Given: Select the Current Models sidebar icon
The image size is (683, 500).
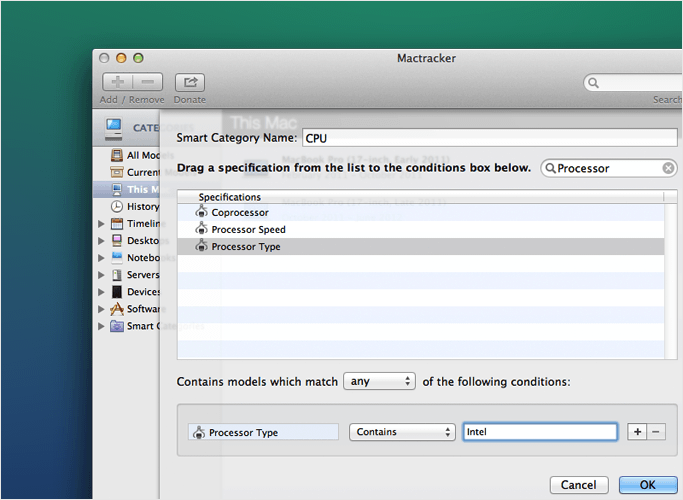Looking at the screenshot, I should point(117,172).
